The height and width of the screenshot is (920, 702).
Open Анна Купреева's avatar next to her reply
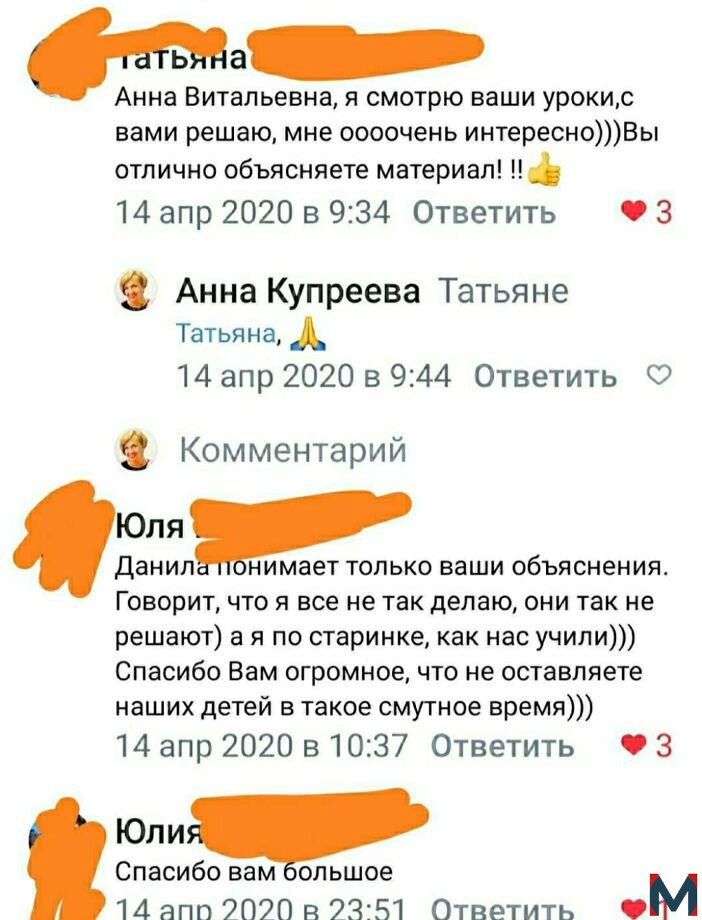[138, 290]
